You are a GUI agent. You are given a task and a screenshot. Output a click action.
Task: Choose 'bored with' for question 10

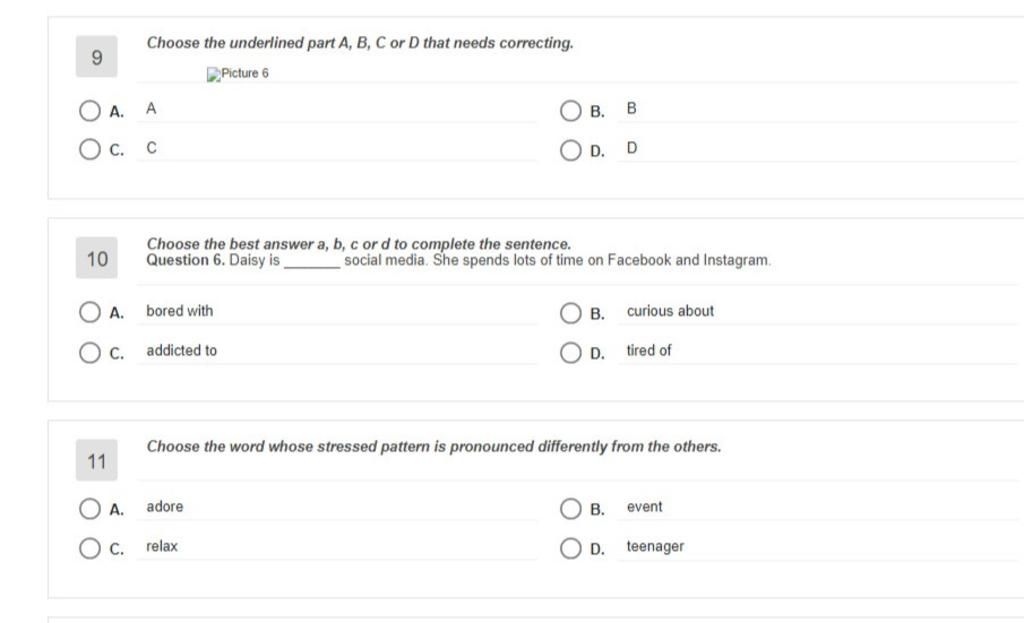pyautogui.click(x=89, y=312)
